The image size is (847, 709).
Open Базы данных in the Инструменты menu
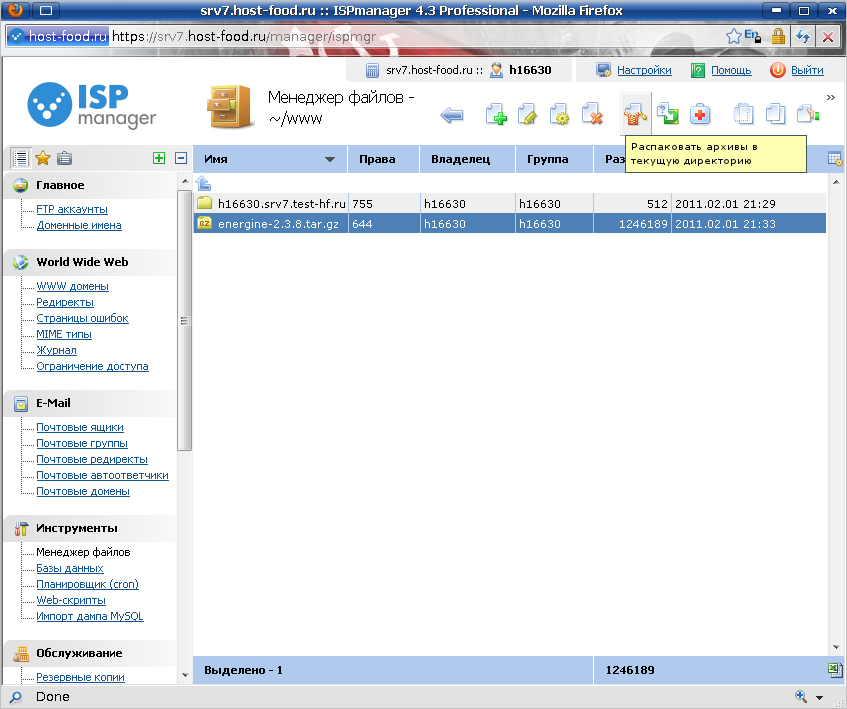(70, 568)
